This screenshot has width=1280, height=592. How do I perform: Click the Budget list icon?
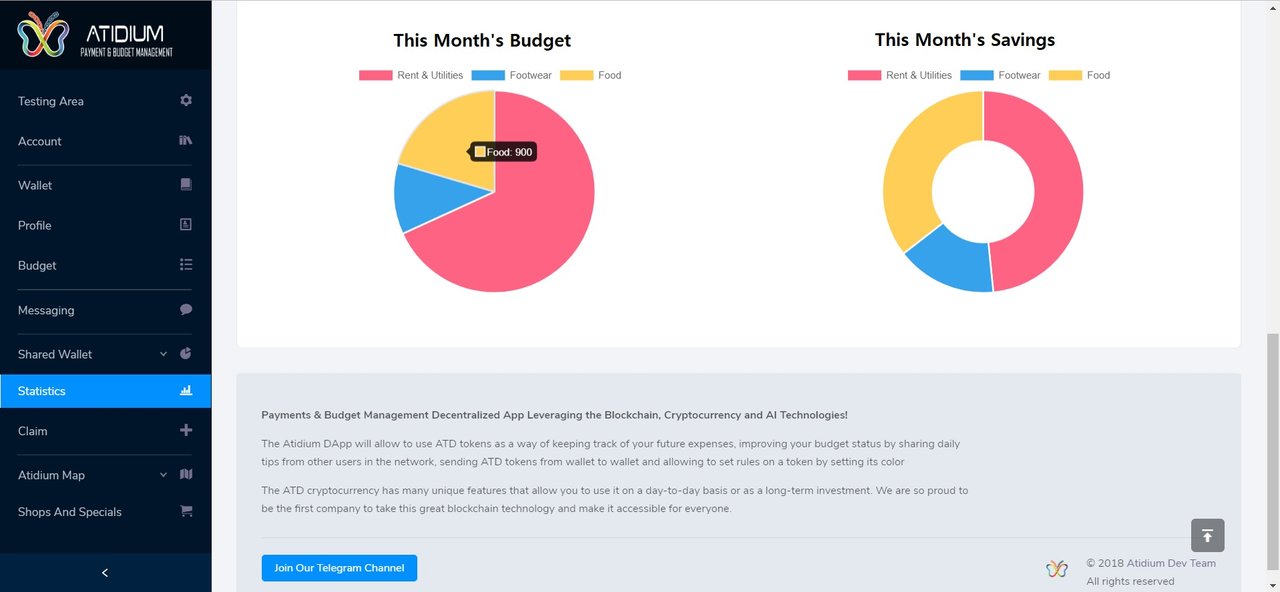pyautogui.click(x=186, y=265)
